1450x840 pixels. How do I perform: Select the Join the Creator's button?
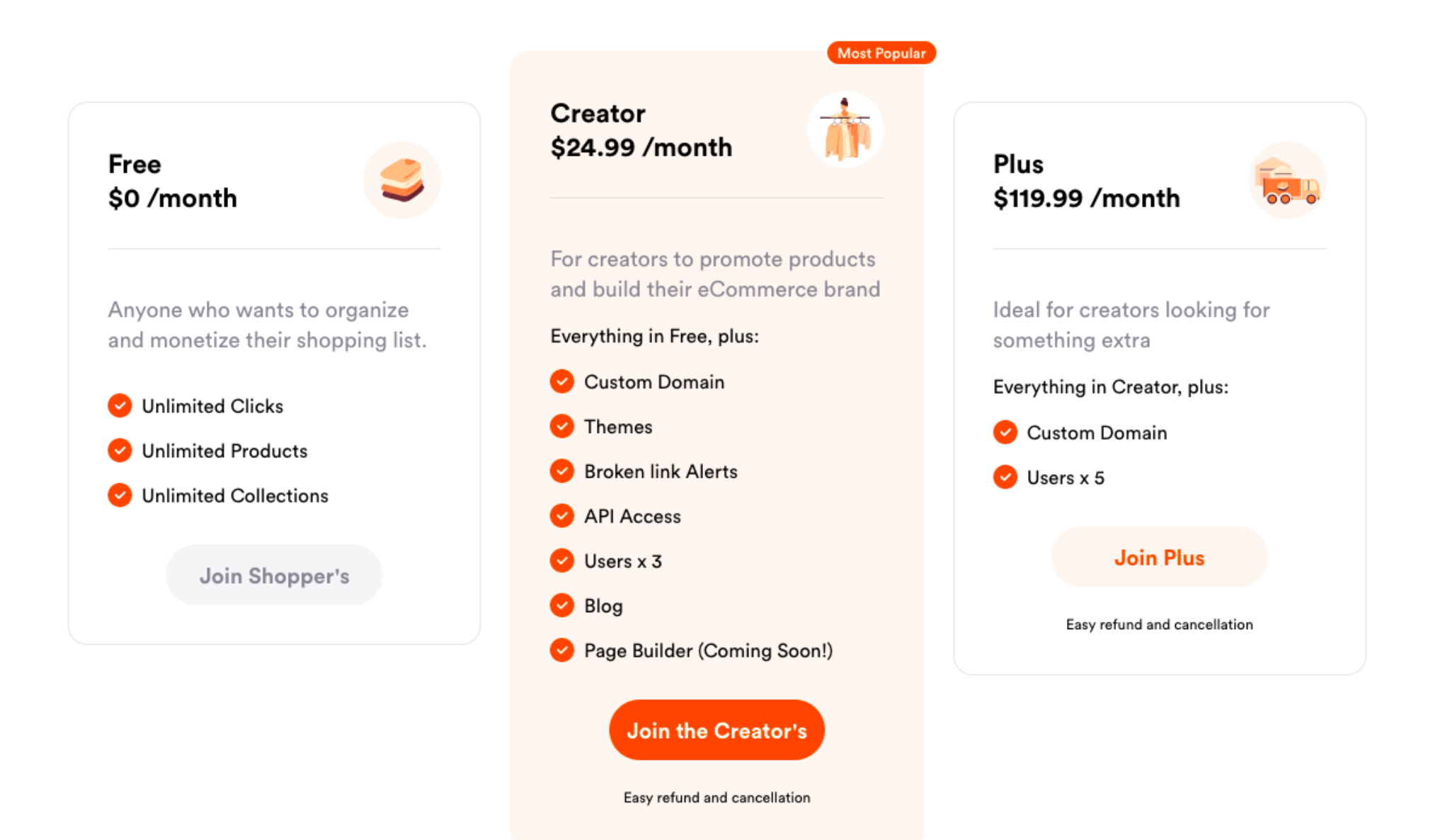tap(717, 730)
